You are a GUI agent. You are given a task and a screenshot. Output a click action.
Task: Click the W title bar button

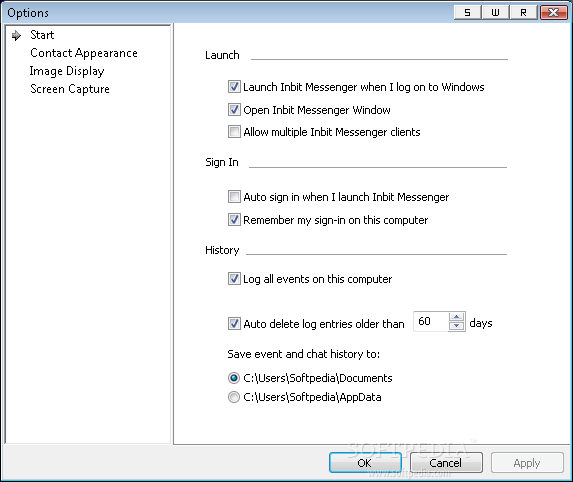pyautogui.click(x=495, y=12)
